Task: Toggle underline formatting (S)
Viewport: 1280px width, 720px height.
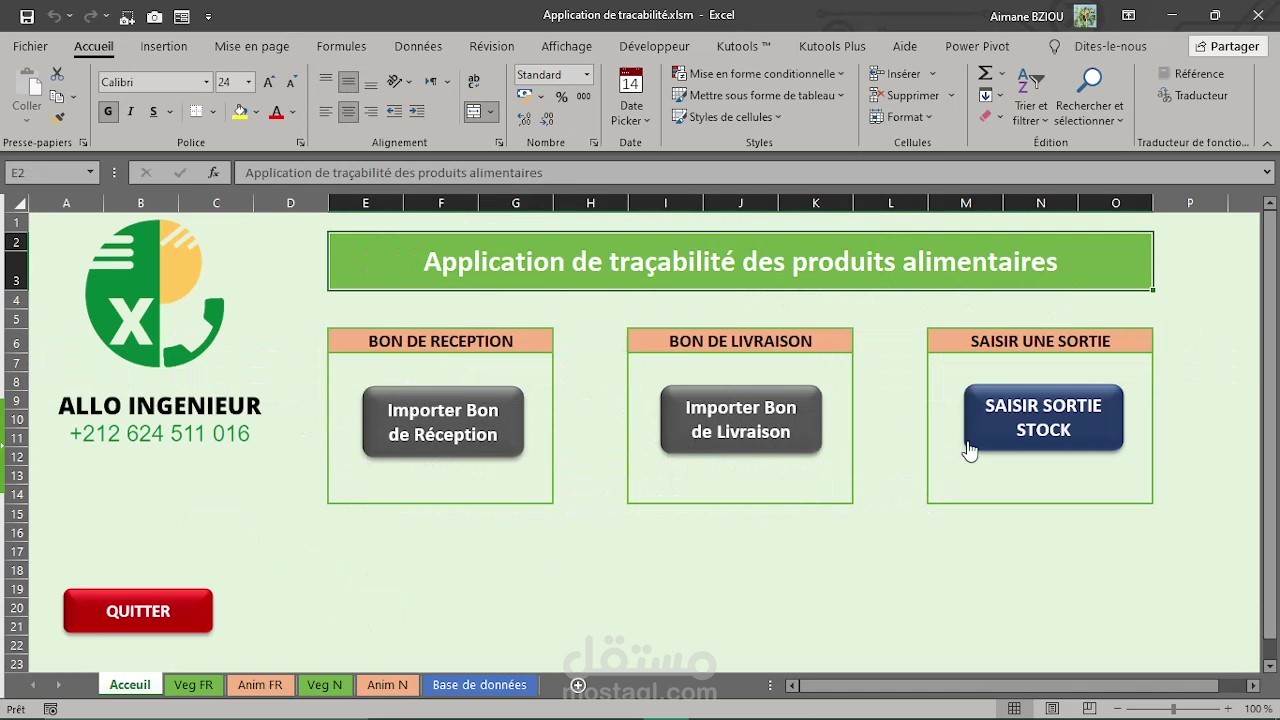Action: (153, 112)
